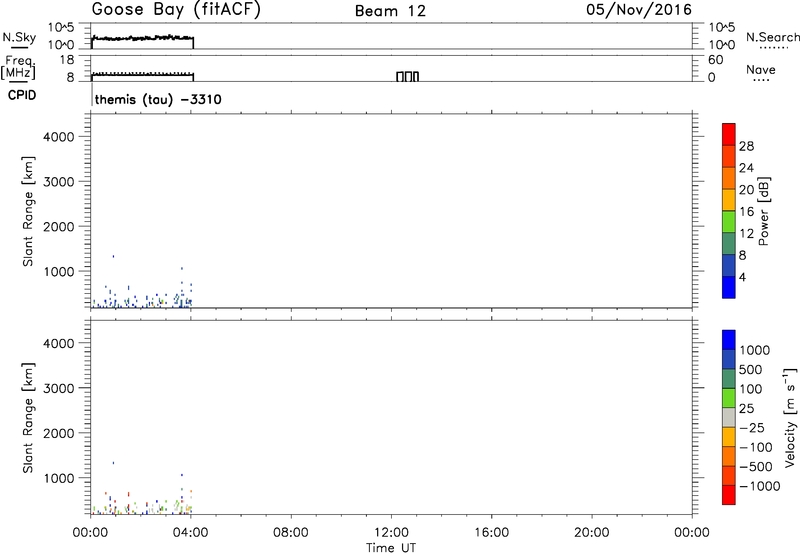
Task: Click the '28' power colorbar tick
Action: tap(746, 146)
